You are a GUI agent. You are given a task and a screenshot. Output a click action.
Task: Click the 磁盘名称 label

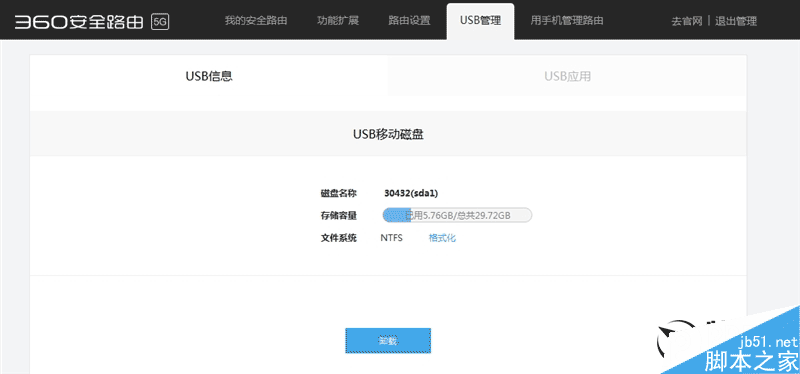pyautogui.click(x=339, y=193)
